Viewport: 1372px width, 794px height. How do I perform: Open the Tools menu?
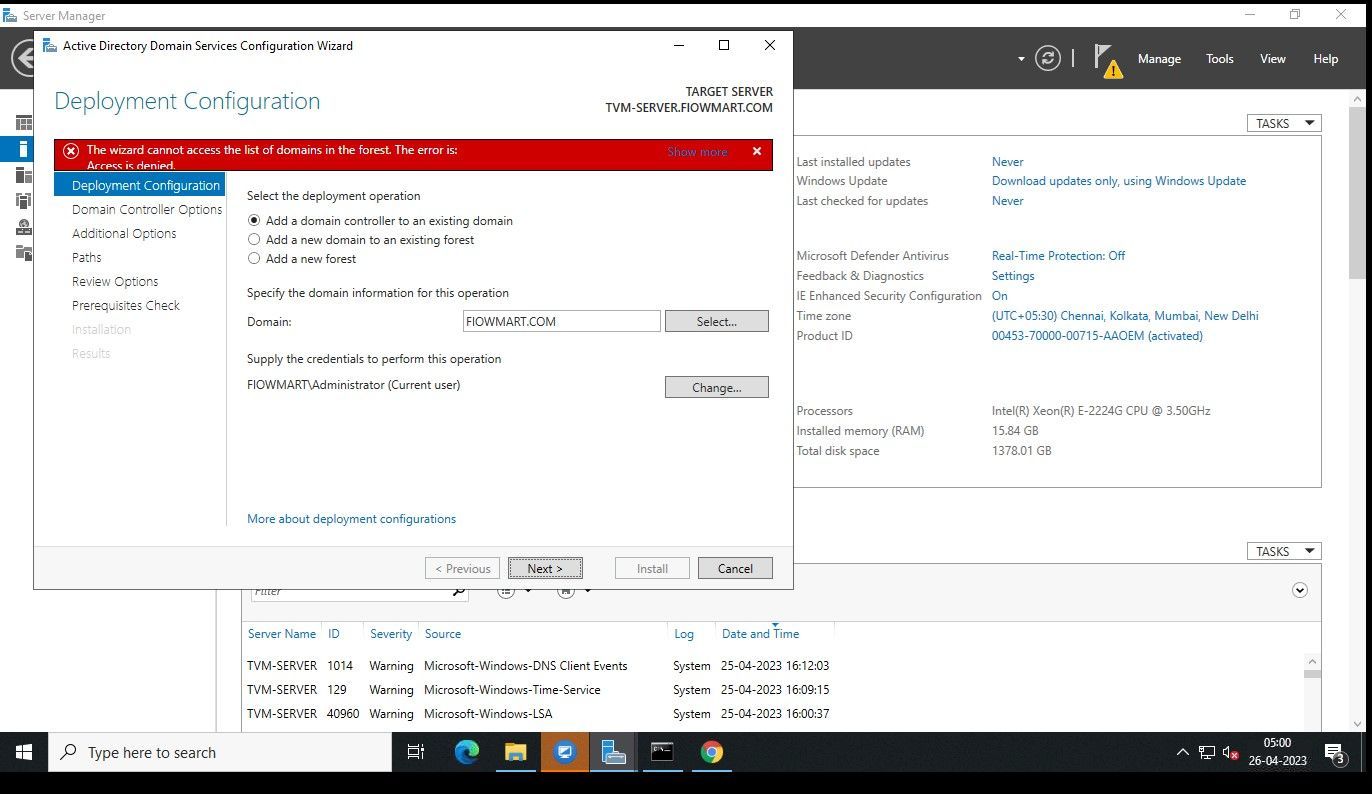coord(1220,59)
